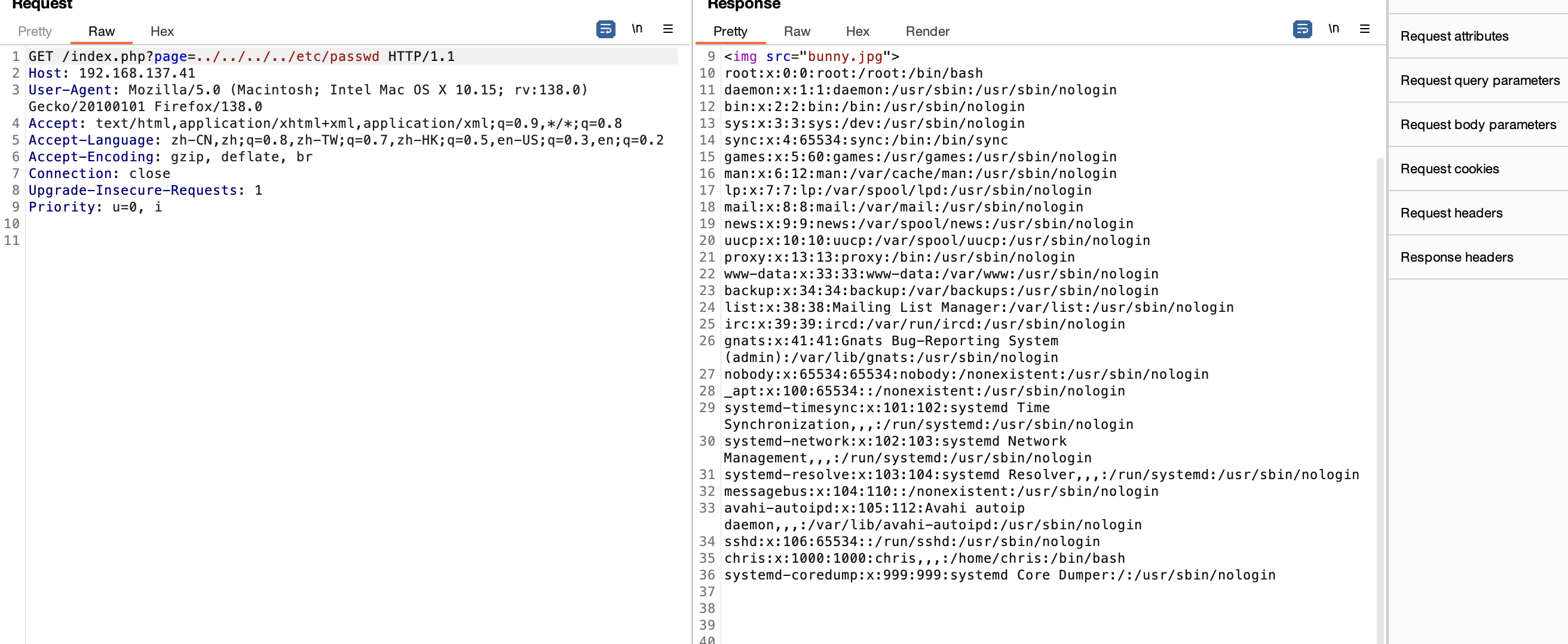The width and height of the screenshot is (1568, 644).
Task: Click the Connection: close header
Action: click(x=99, y=173)
